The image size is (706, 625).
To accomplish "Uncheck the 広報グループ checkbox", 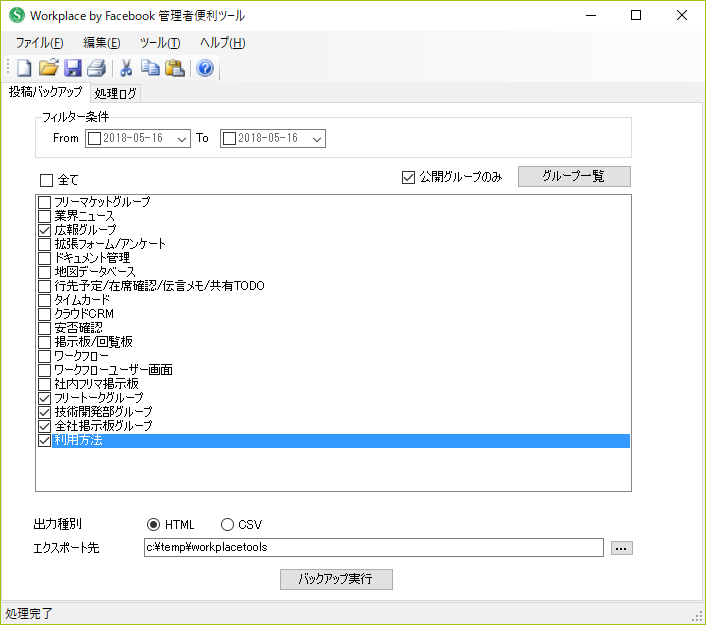I will click(x=44, y=230).
